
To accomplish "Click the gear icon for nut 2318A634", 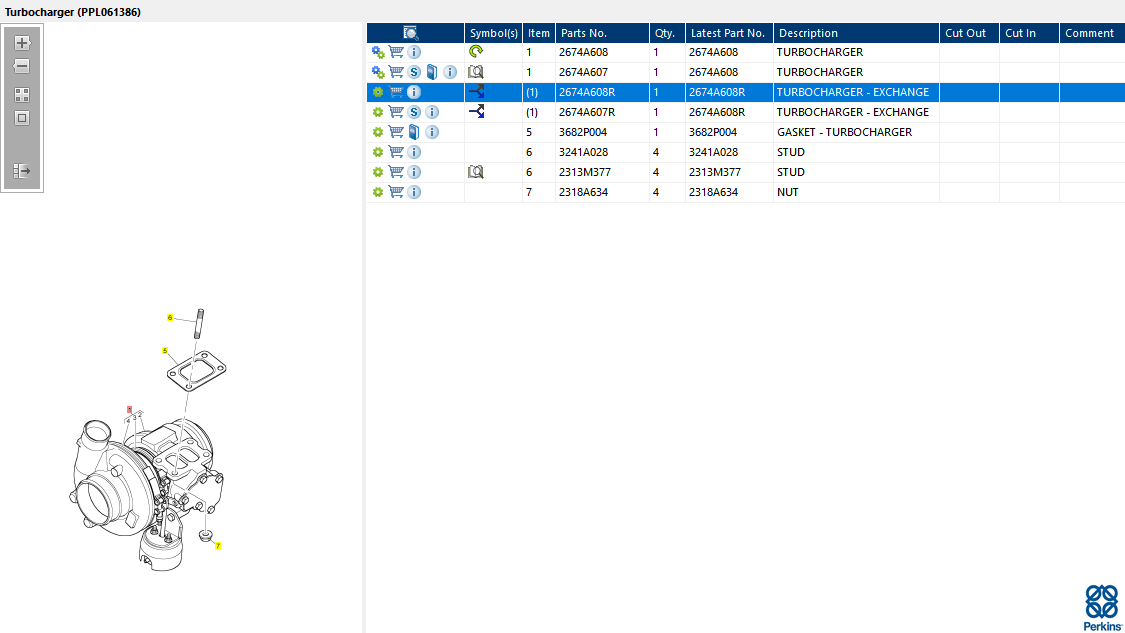I will click(378, 192).
